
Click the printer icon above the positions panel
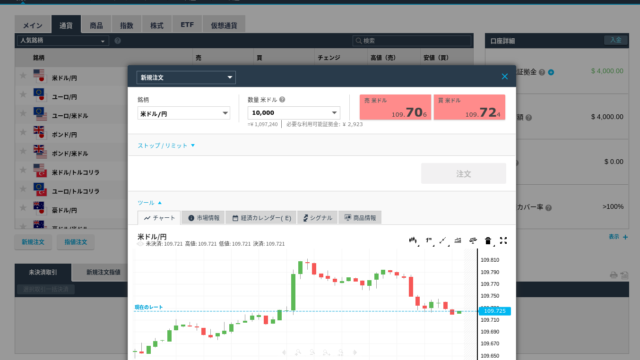(x=613, y=275)
